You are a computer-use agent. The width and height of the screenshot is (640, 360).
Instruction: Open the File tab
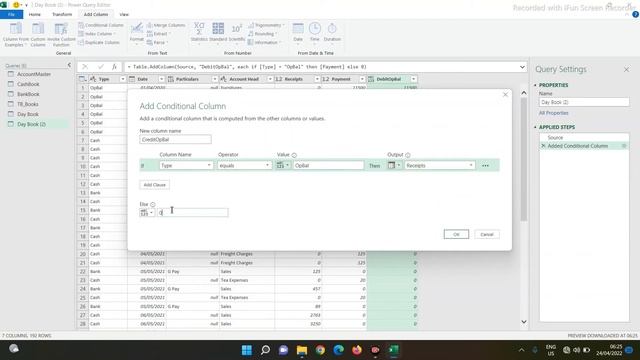pyautogui.click(x=11, y=14)
